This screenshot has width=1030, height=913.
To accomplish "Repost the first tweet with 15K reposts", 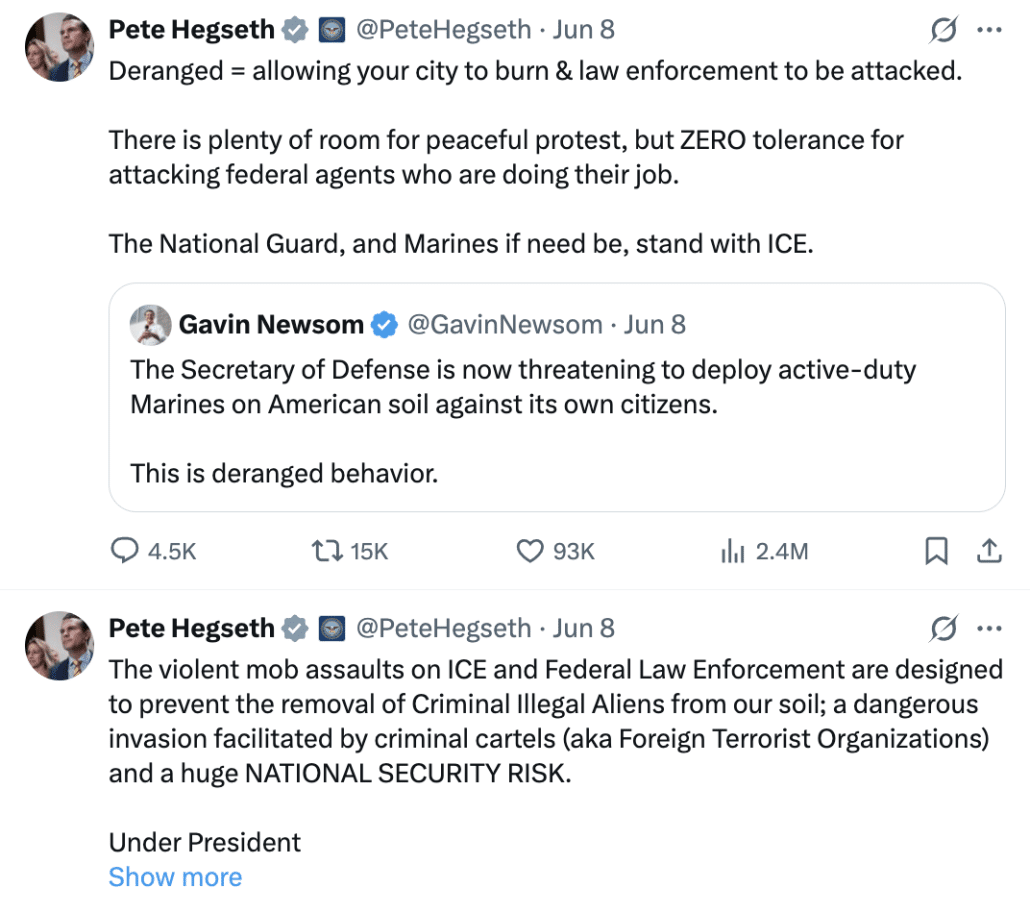I will tap(328, 551).
